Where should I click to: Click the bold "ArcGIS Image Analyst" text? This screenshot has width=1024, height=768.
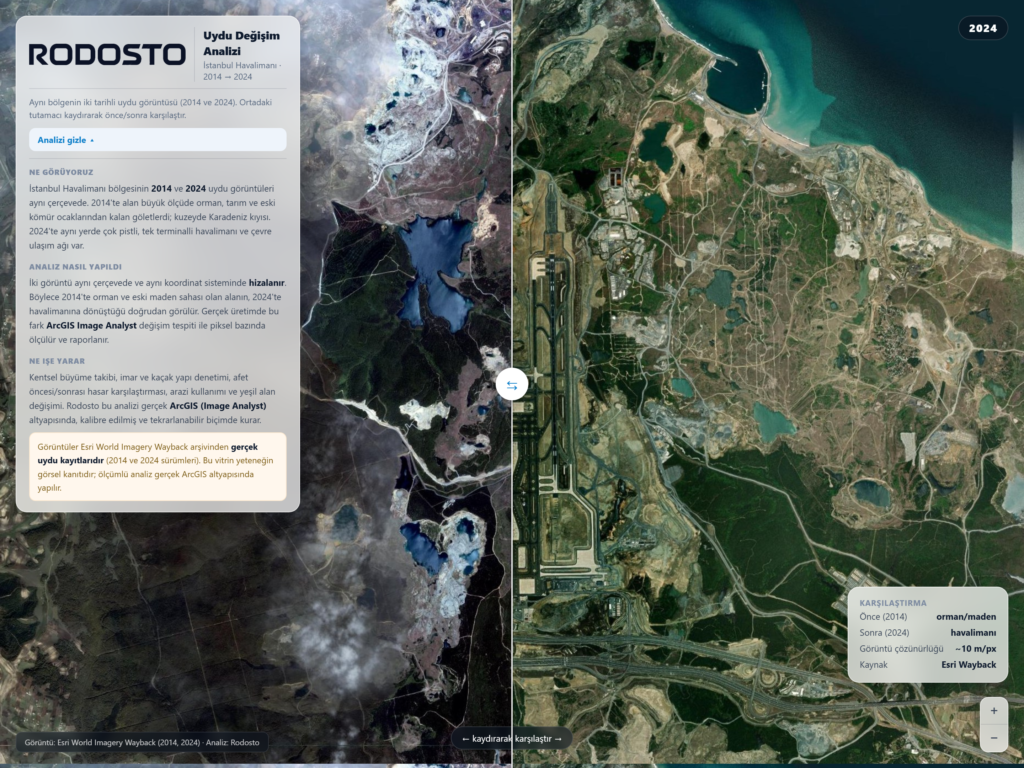(x=91, y=325)
